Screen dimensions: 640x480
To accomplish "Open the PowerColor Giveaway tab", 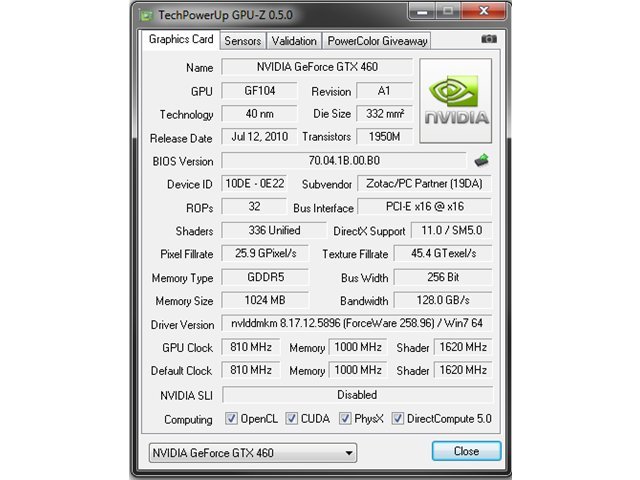I will (x=377, y=41).
